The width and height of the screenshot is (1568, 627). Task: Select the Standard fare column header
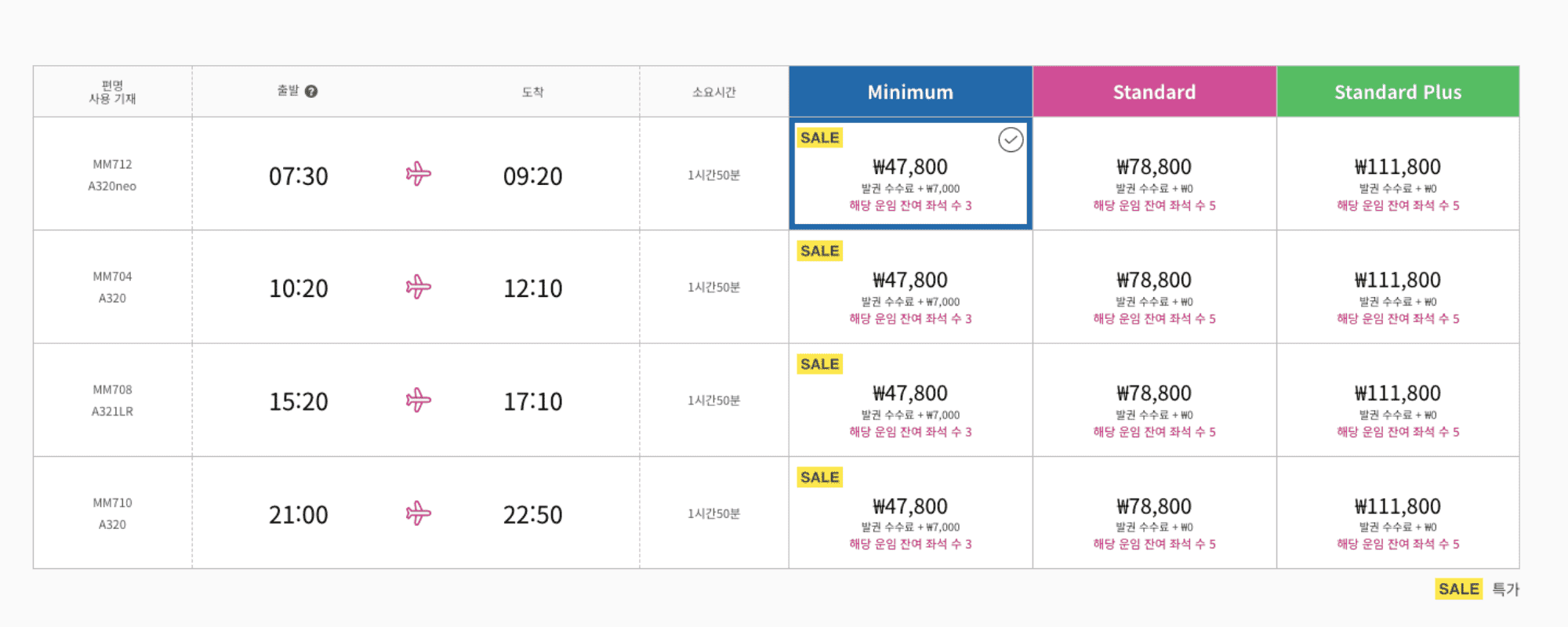coord(1154,92)
